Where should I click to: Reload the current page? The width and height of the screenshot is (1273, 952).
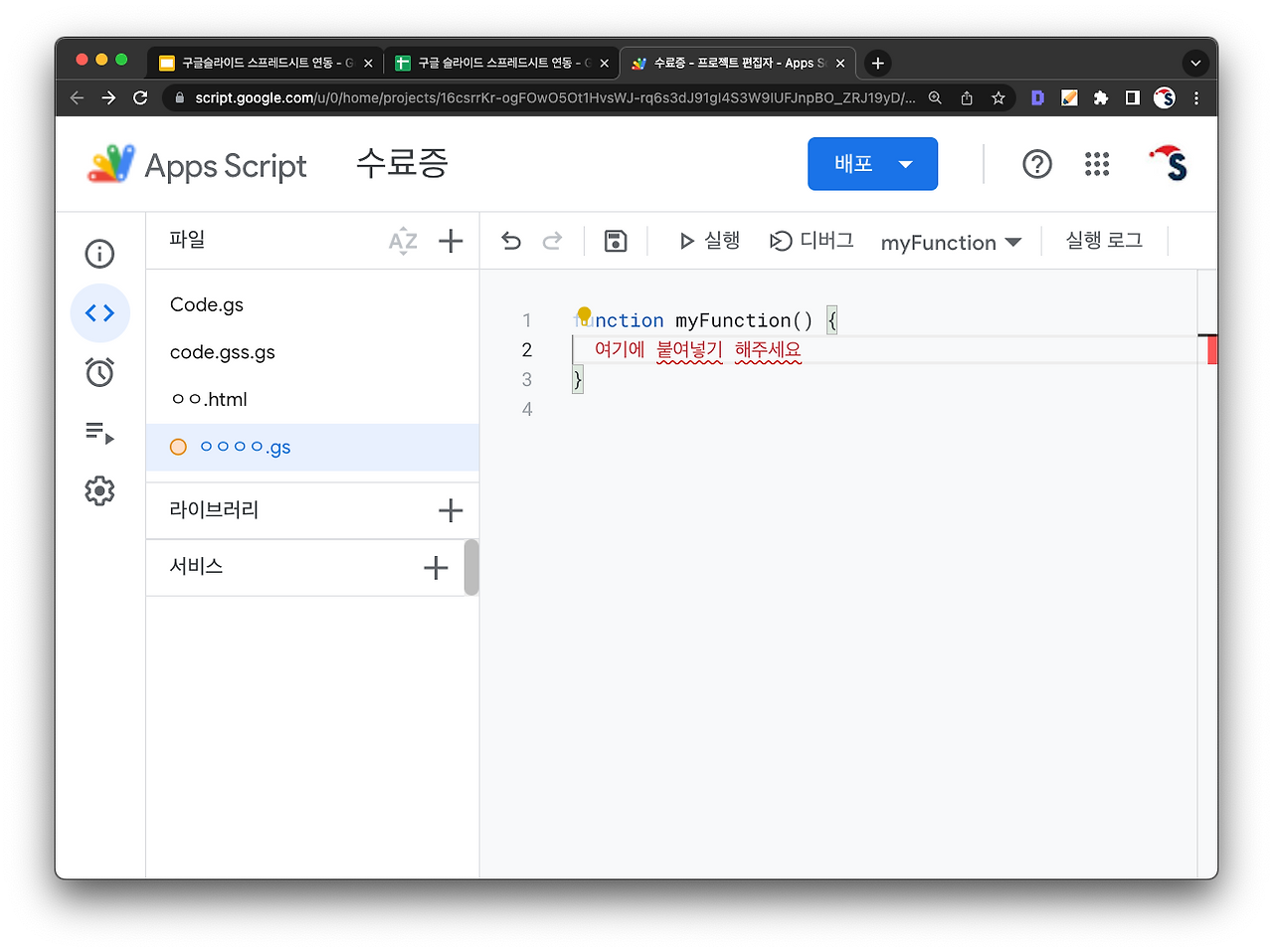tap(140, 97)
